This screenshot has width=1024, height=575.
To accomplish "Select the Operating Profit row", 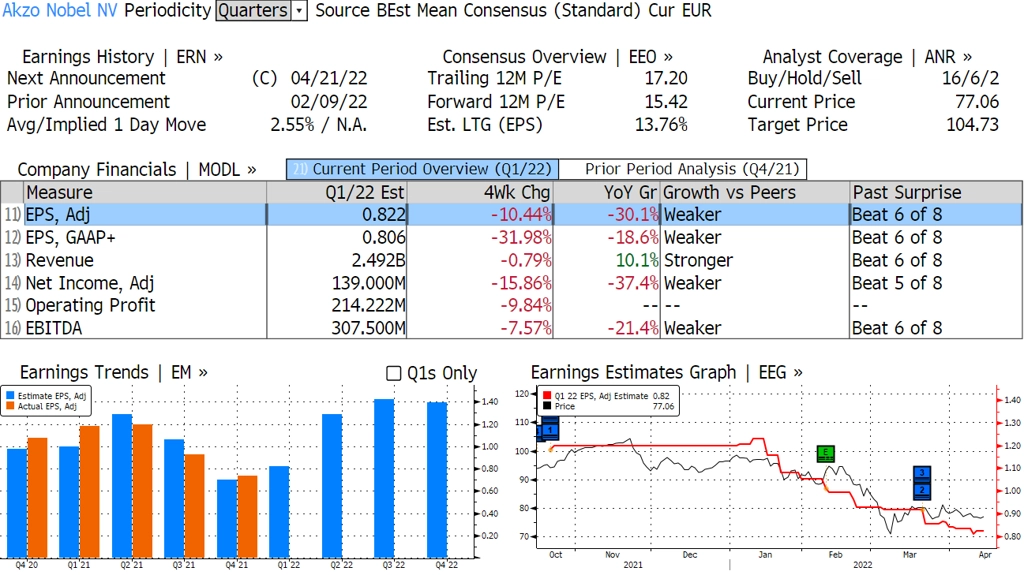I will point(511,305).
